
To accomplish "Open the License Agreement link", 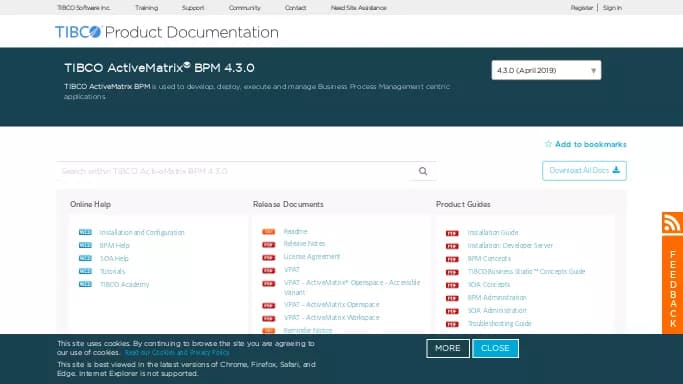I will click(x=311, y=257).
